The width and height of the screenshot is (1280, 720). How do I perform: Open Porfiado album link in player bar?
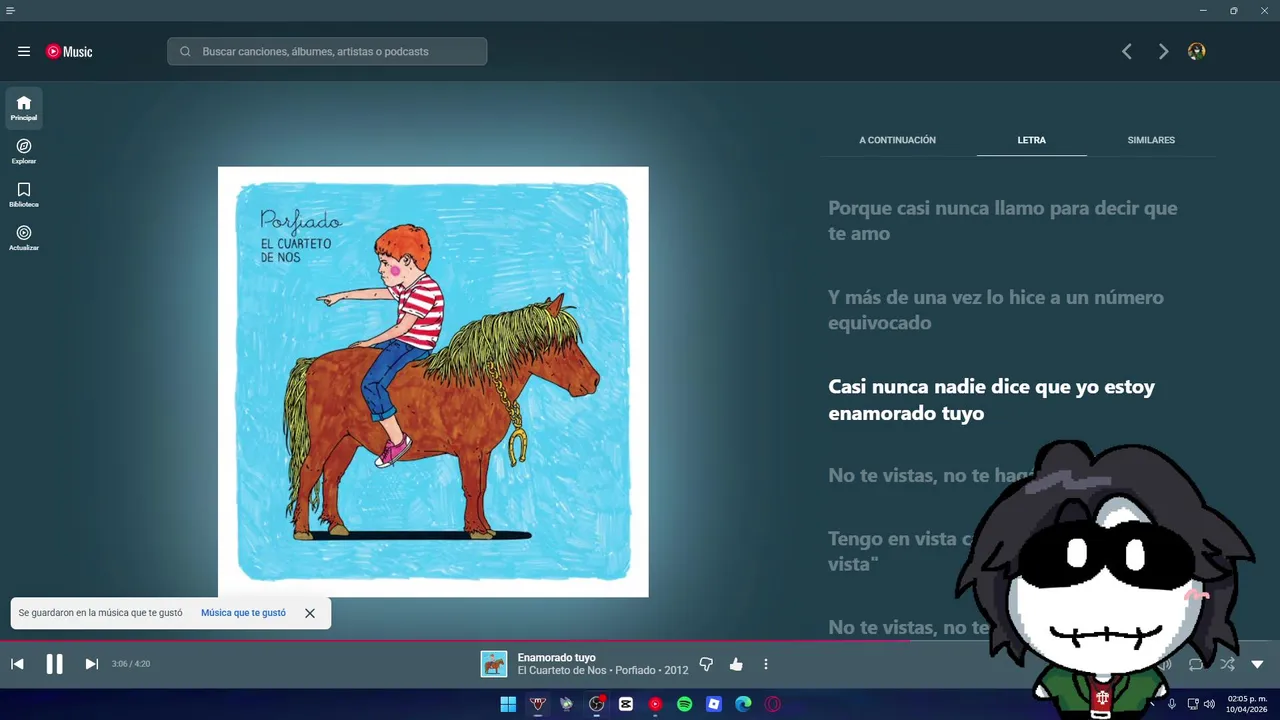point(635,670)
